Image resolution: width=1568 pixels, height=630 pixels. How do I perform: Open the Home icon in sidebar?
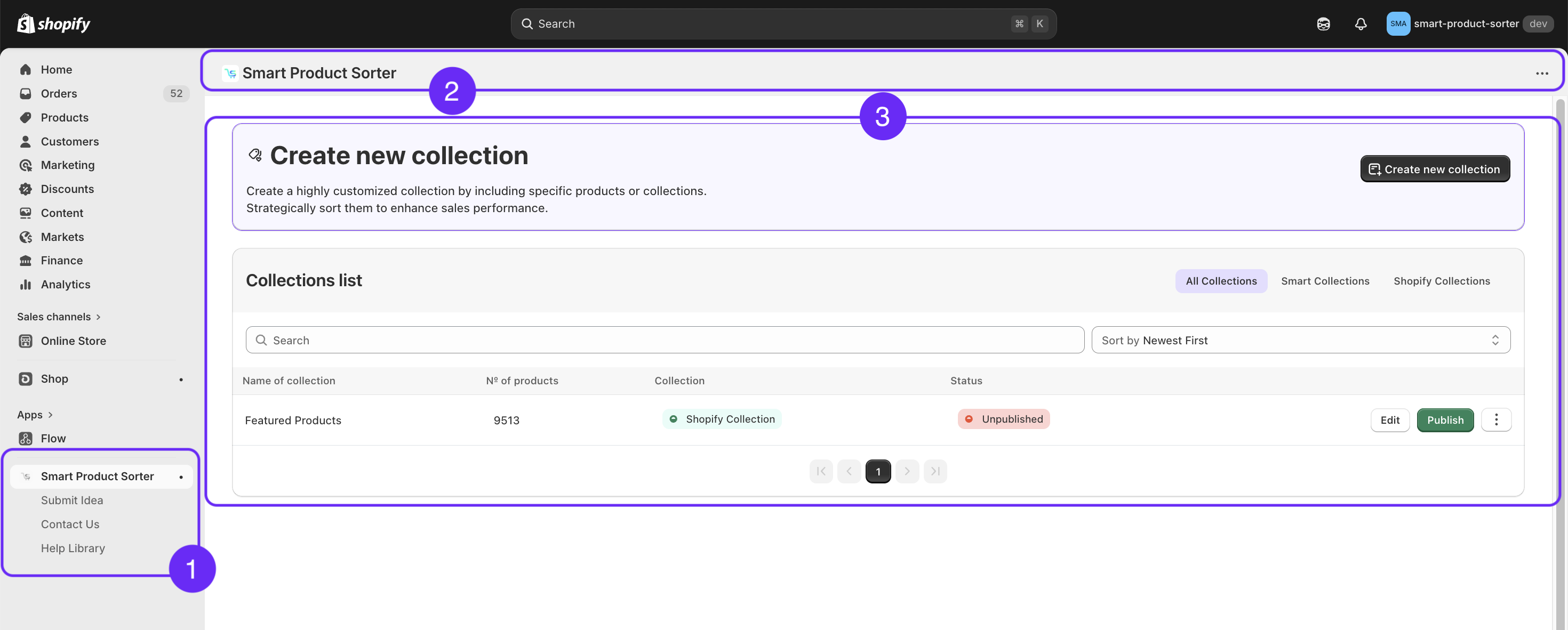coord(26,69)
